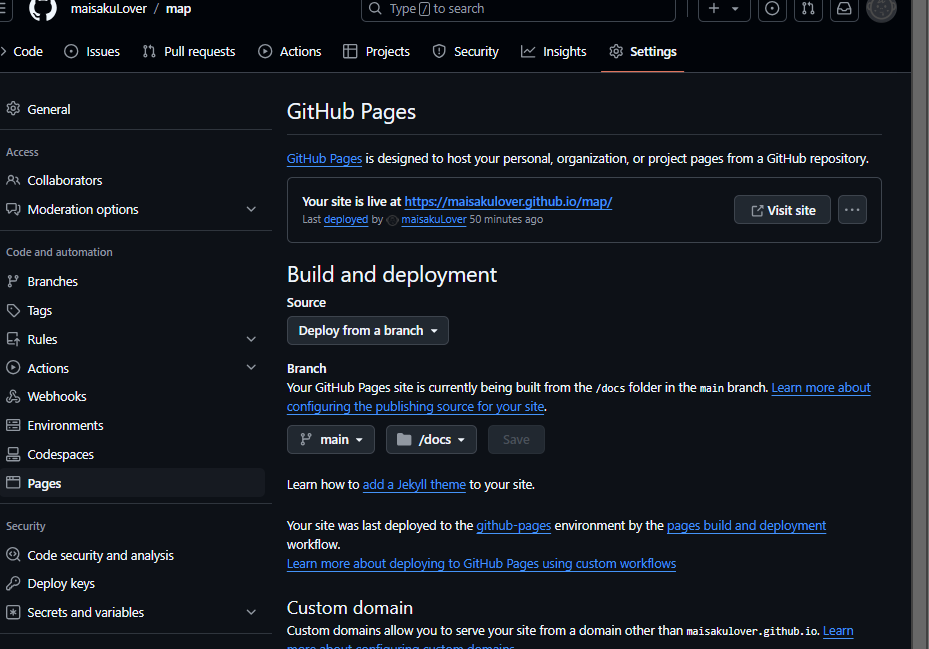The height and width of the screenshot is (649, 929).
Task: Open pull requests icon in top header
Action: (x=808, y=9)
